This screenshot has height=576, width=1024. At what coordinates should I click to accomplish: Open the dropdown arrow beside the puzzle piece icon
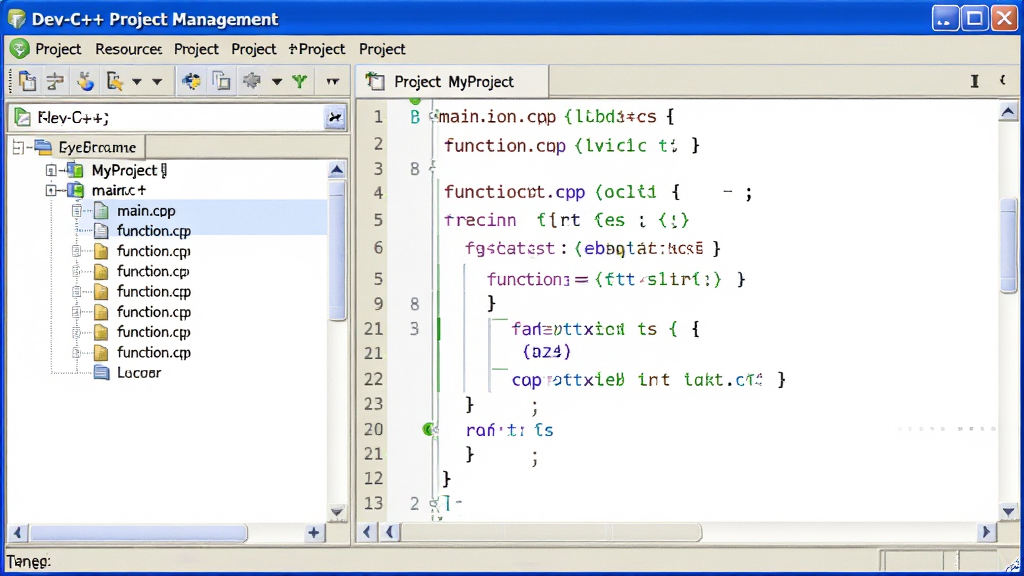point(277,82)
